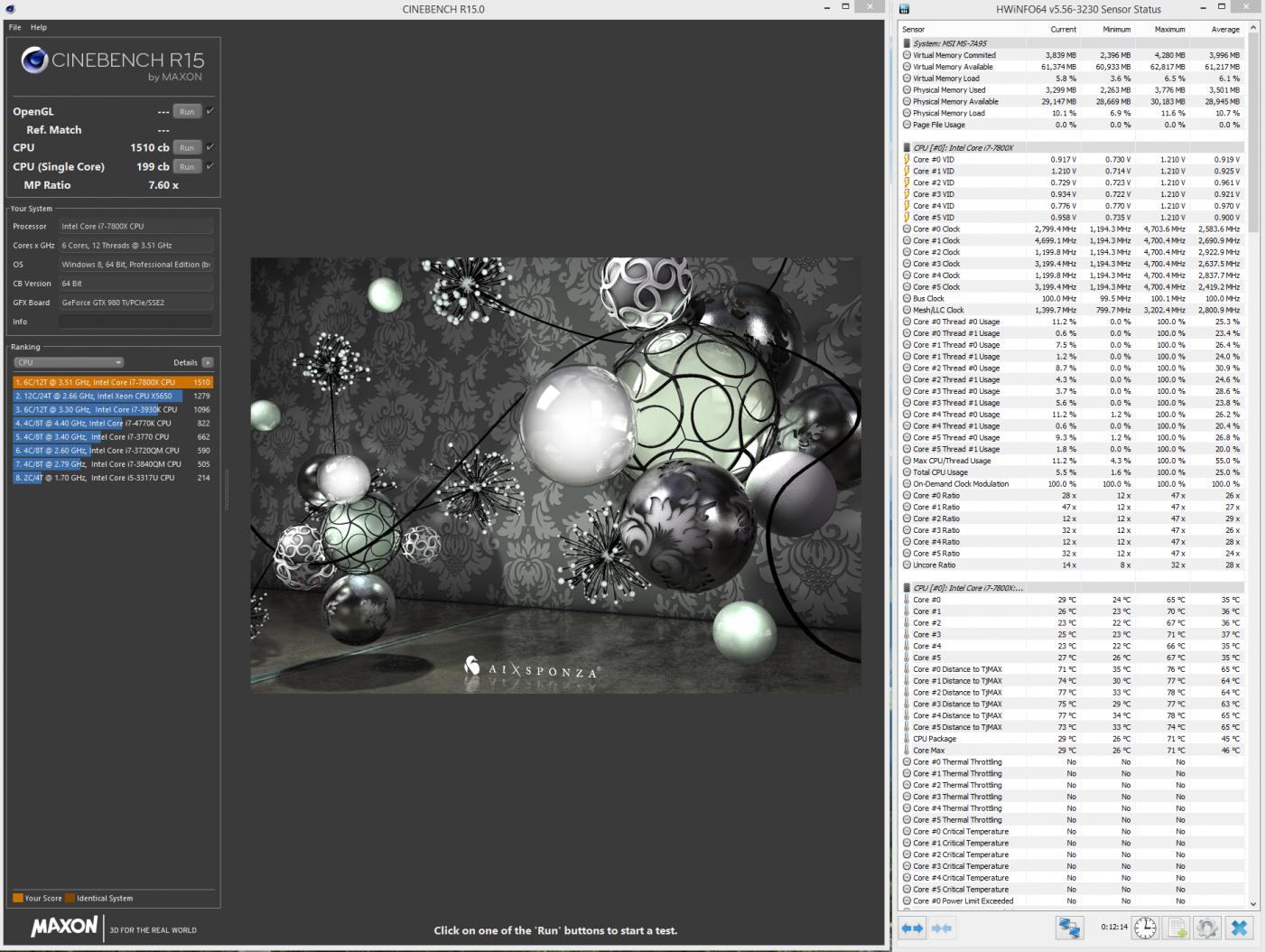1266x952 pixels.
Task: Click the voltage icon beside Core #5 VID
Action: (907, 217)
